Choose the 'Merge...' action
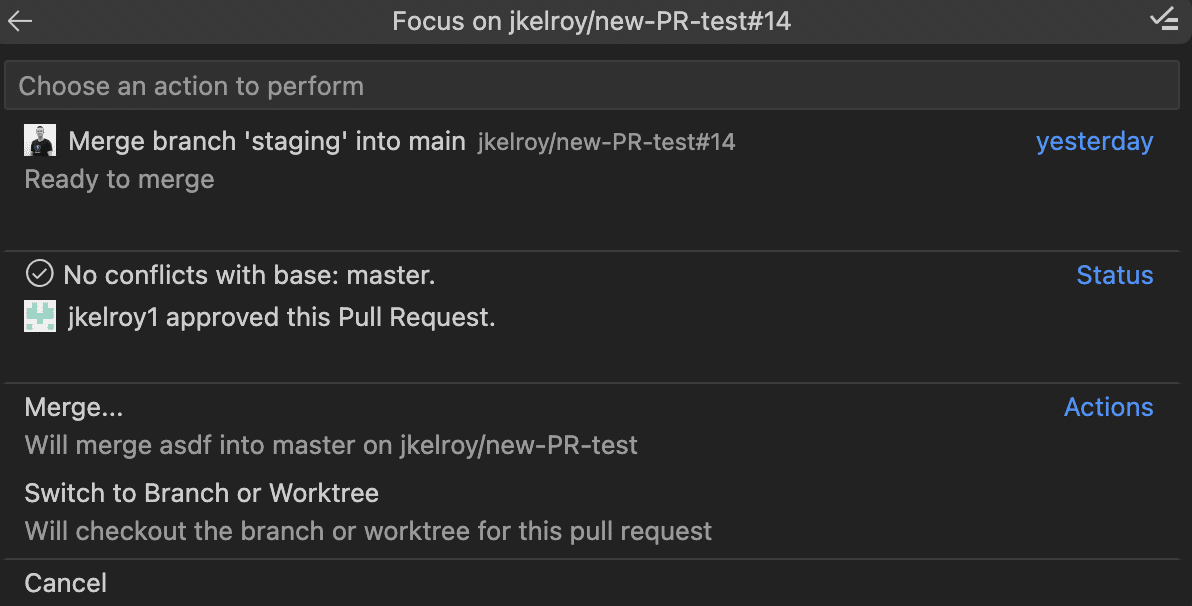Image resolution: width=1192 pixels, height=606 pixels. pyautogui.click(x=74, y=408)
